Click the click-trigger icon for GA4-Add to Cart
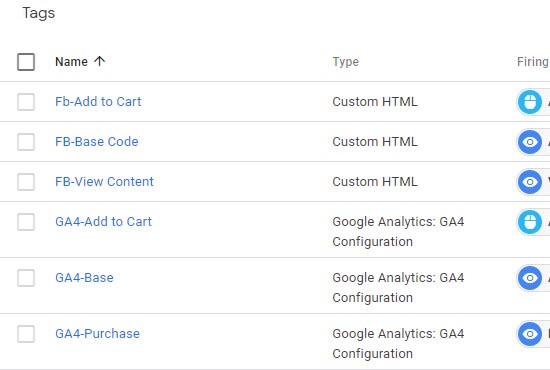Screen dimensions: 550x370 click(x=530, y=222)
